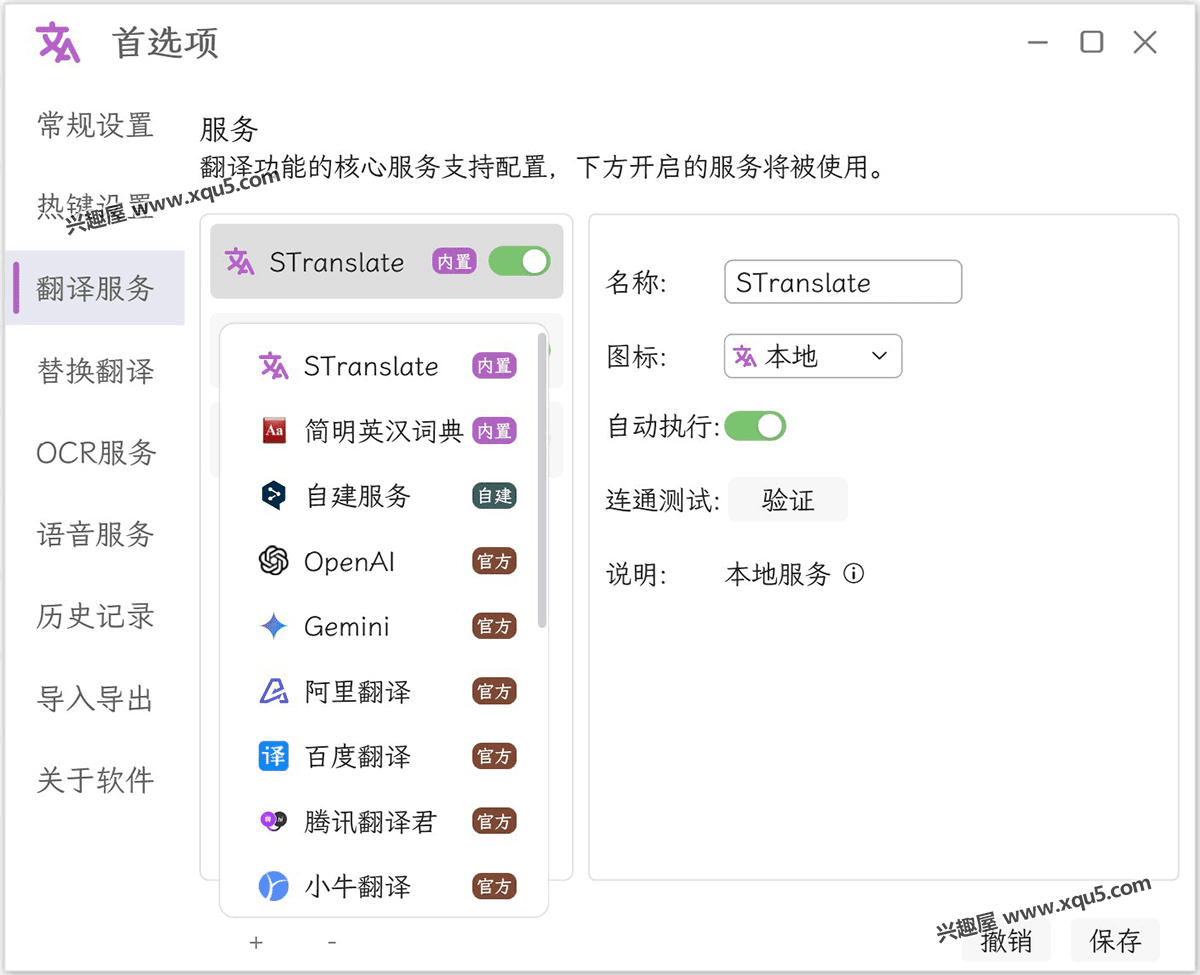1200x975 pixels.
Task: Choose 简明英汉词典 from the popup list
Action: 384,431
